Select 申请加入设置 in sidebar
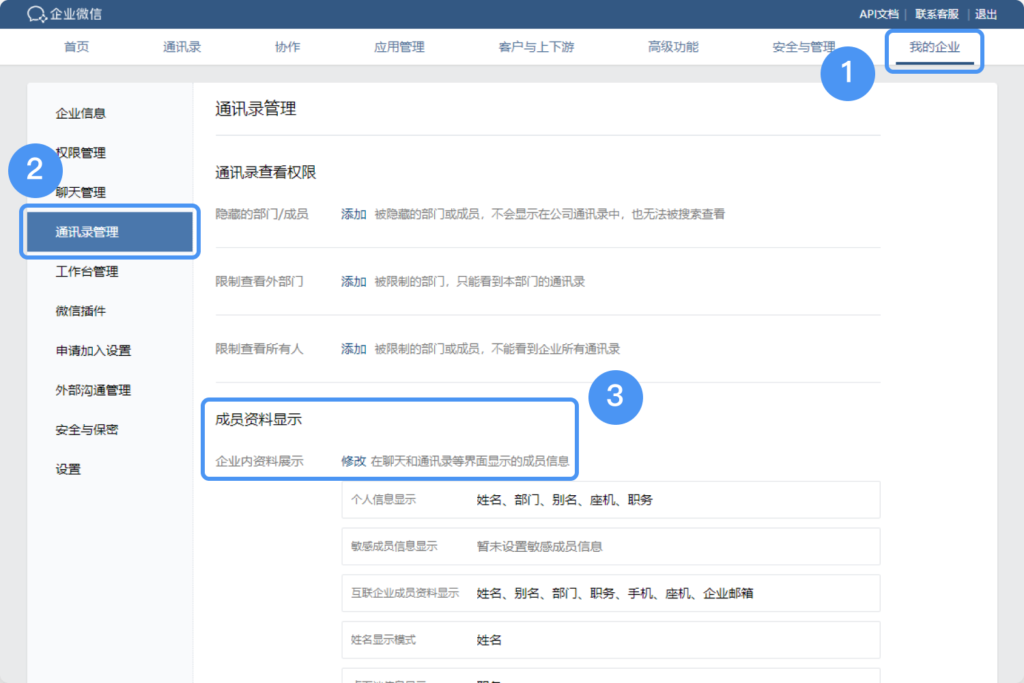 [x=93, y=351]
